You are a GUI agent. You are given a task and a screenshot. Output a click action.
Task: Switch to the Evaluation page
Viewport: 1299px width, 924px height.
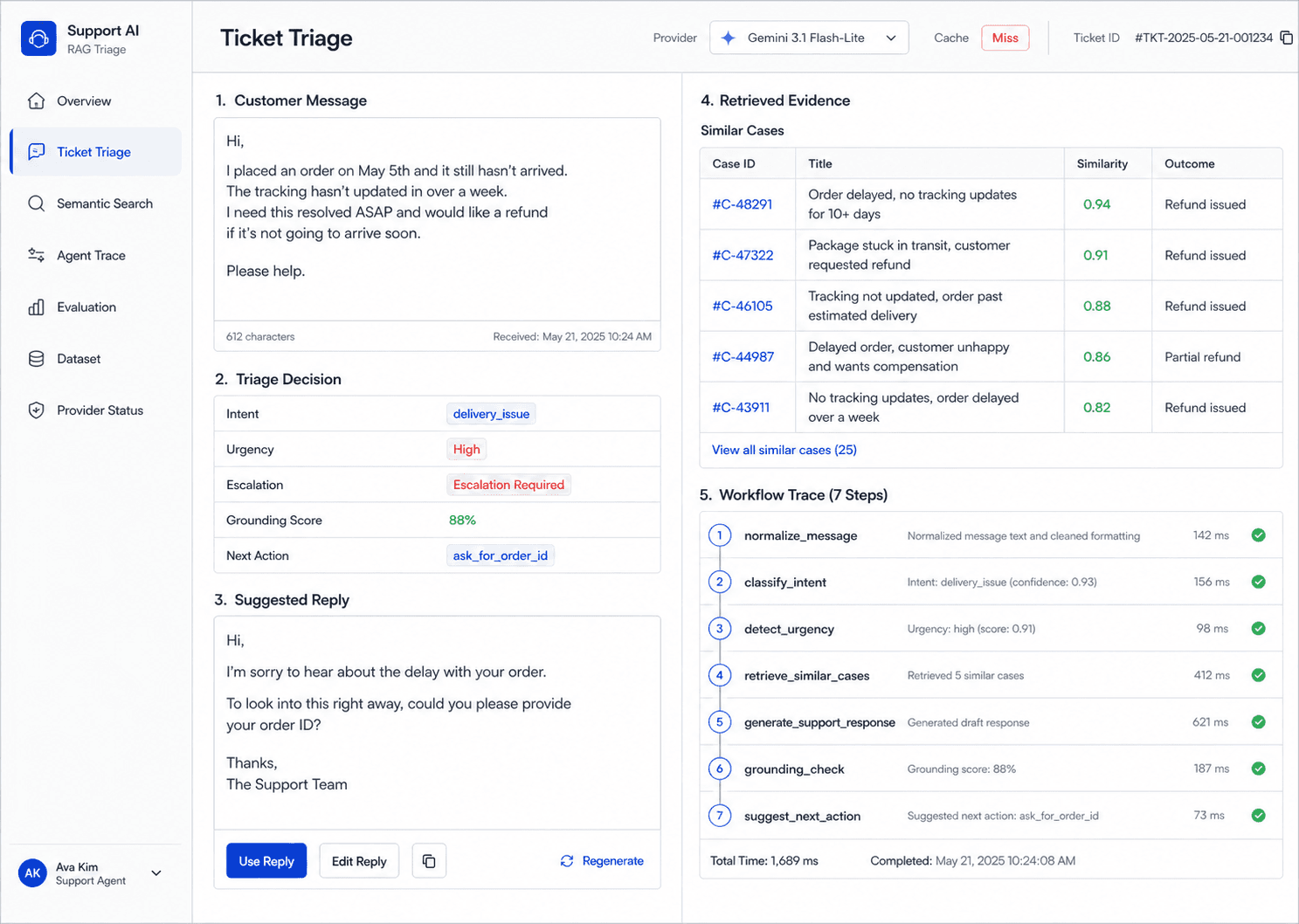tap(96, 307)
